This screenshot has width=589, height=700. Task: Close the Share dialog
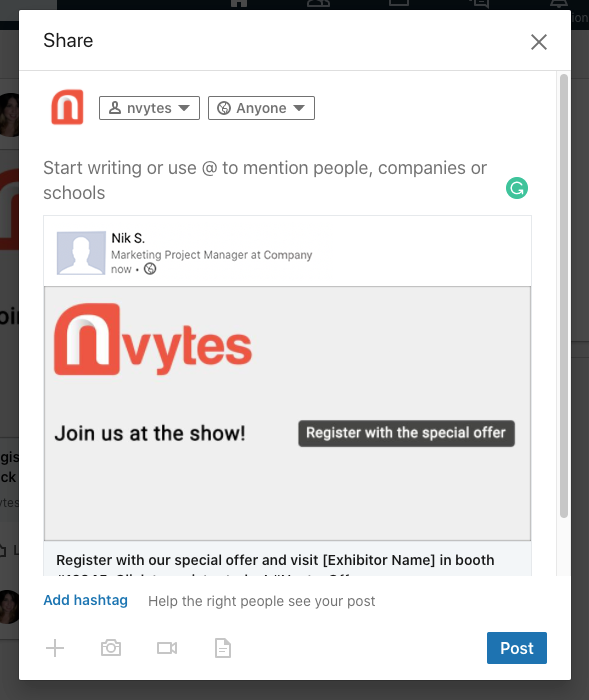coord(539,42)
